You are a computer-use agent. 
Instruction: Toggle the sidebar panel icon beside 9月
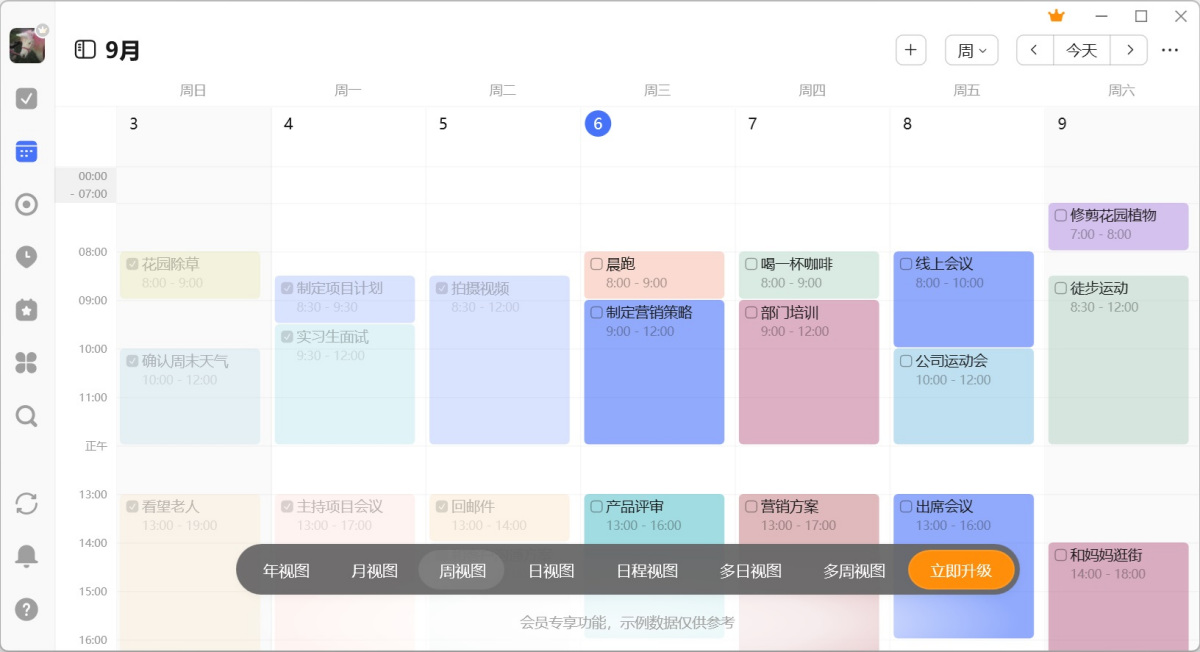[85, 50]
